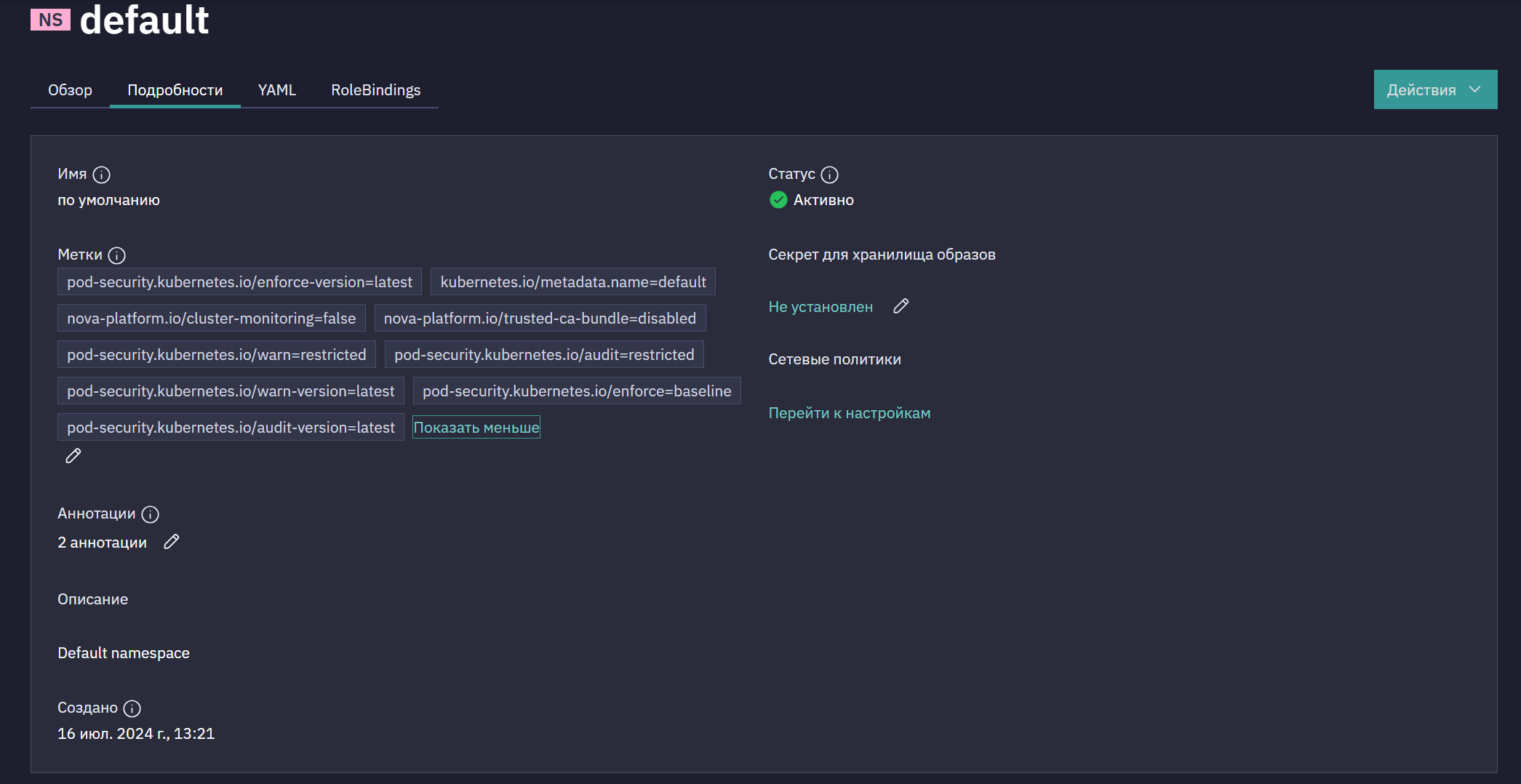Click info icon next to Имя
This screenshot has height=784, width=1521.
102,175
